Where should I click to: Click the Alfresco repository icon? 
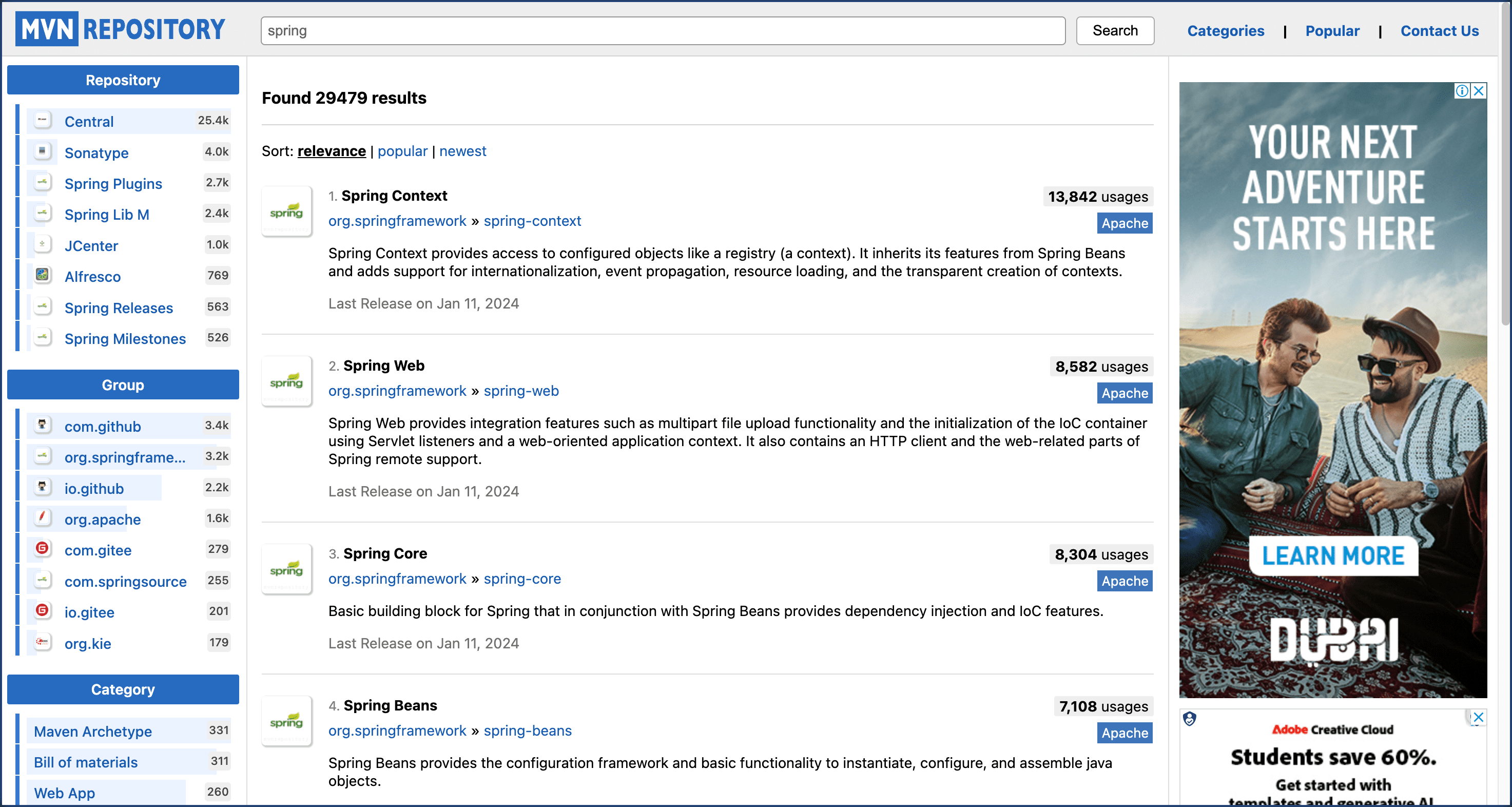[42, 275]
